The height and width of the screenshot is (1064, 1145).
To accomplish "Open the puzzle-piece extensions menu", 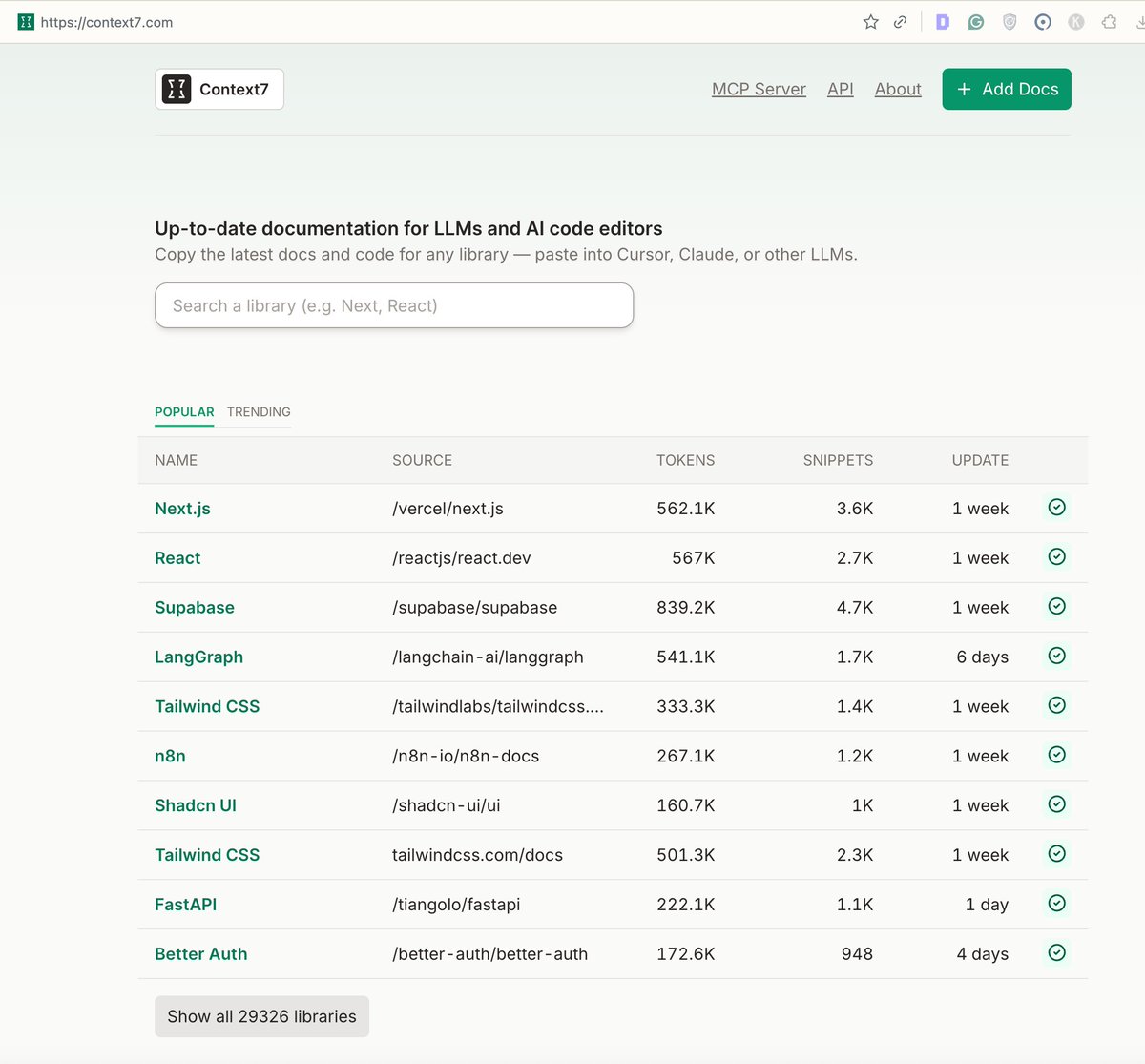I will pos(1109,22).
